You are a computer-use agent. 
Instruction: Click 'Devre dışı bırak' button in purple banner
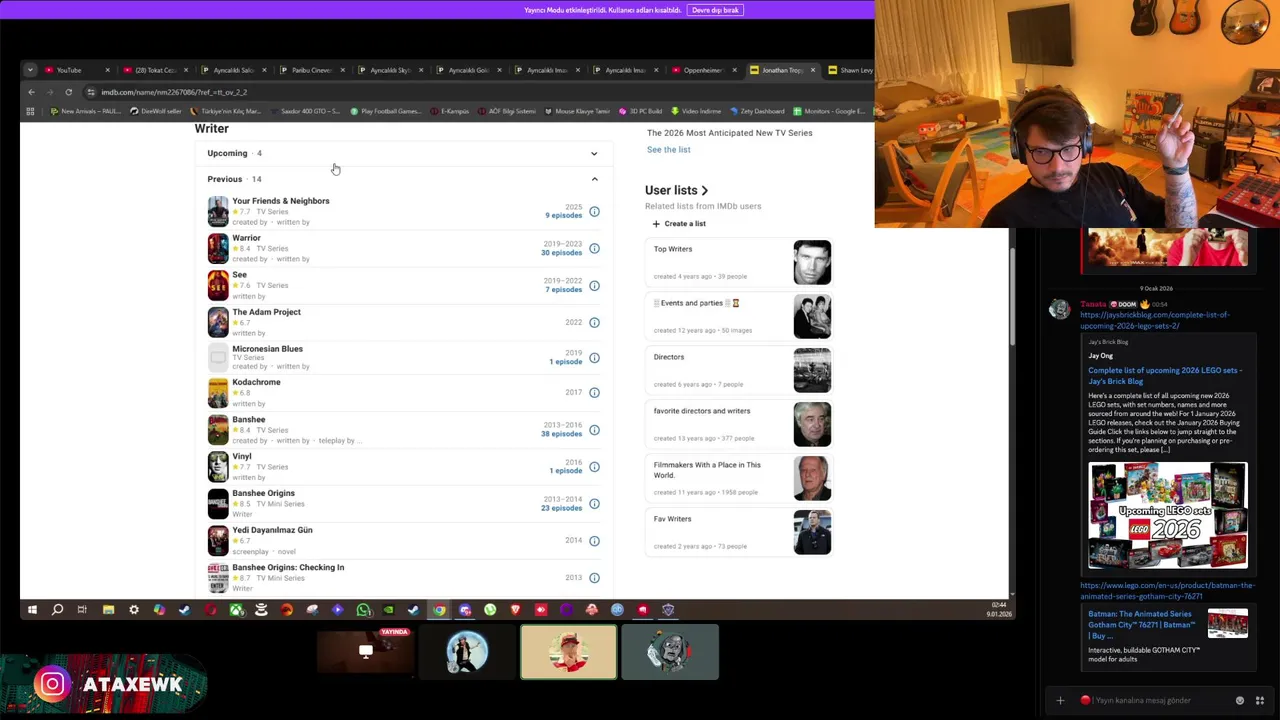715,10
